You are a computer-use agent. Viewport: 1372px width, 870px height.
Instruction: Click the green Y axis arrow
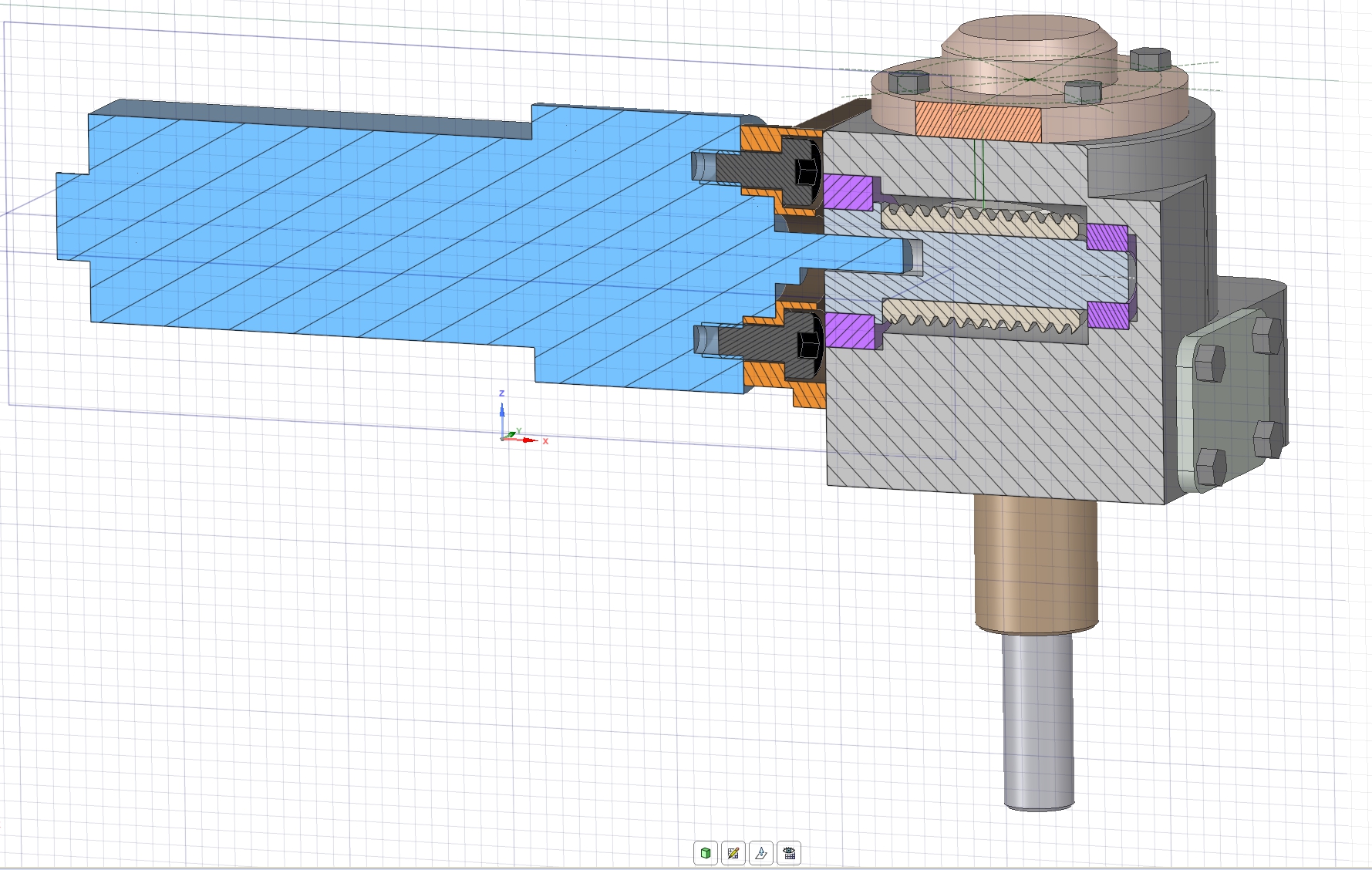click(512, 434)
